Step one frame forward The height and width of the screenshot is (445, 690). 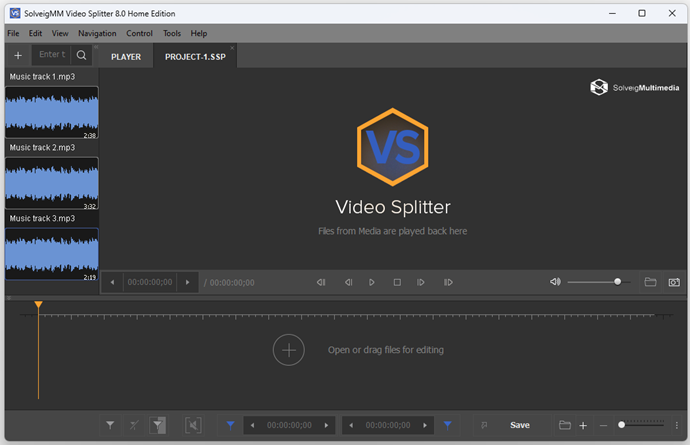click(x=421, y=282)
